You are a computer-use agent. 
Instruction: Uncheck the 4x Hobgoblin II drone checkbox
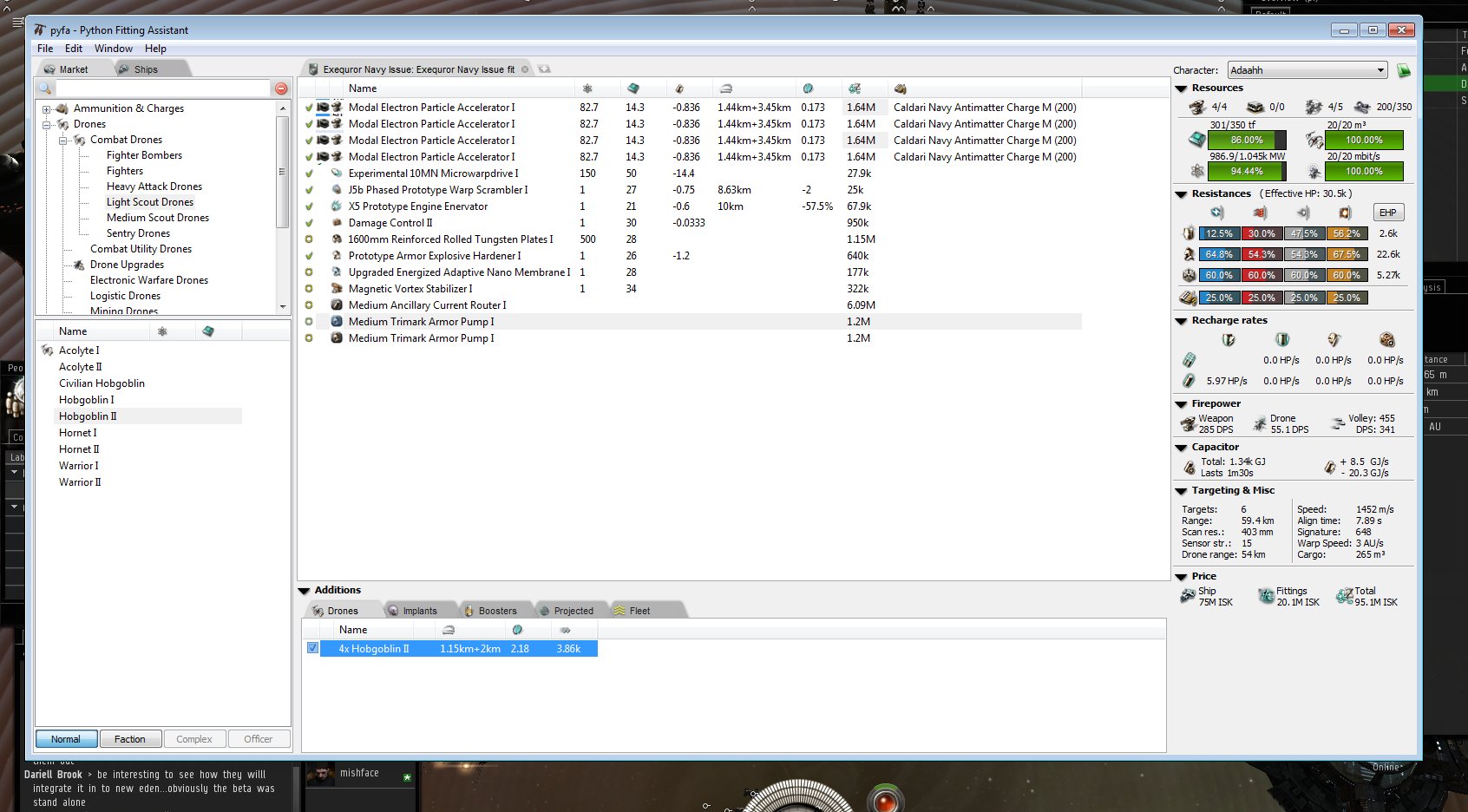(x=313, y=648)
